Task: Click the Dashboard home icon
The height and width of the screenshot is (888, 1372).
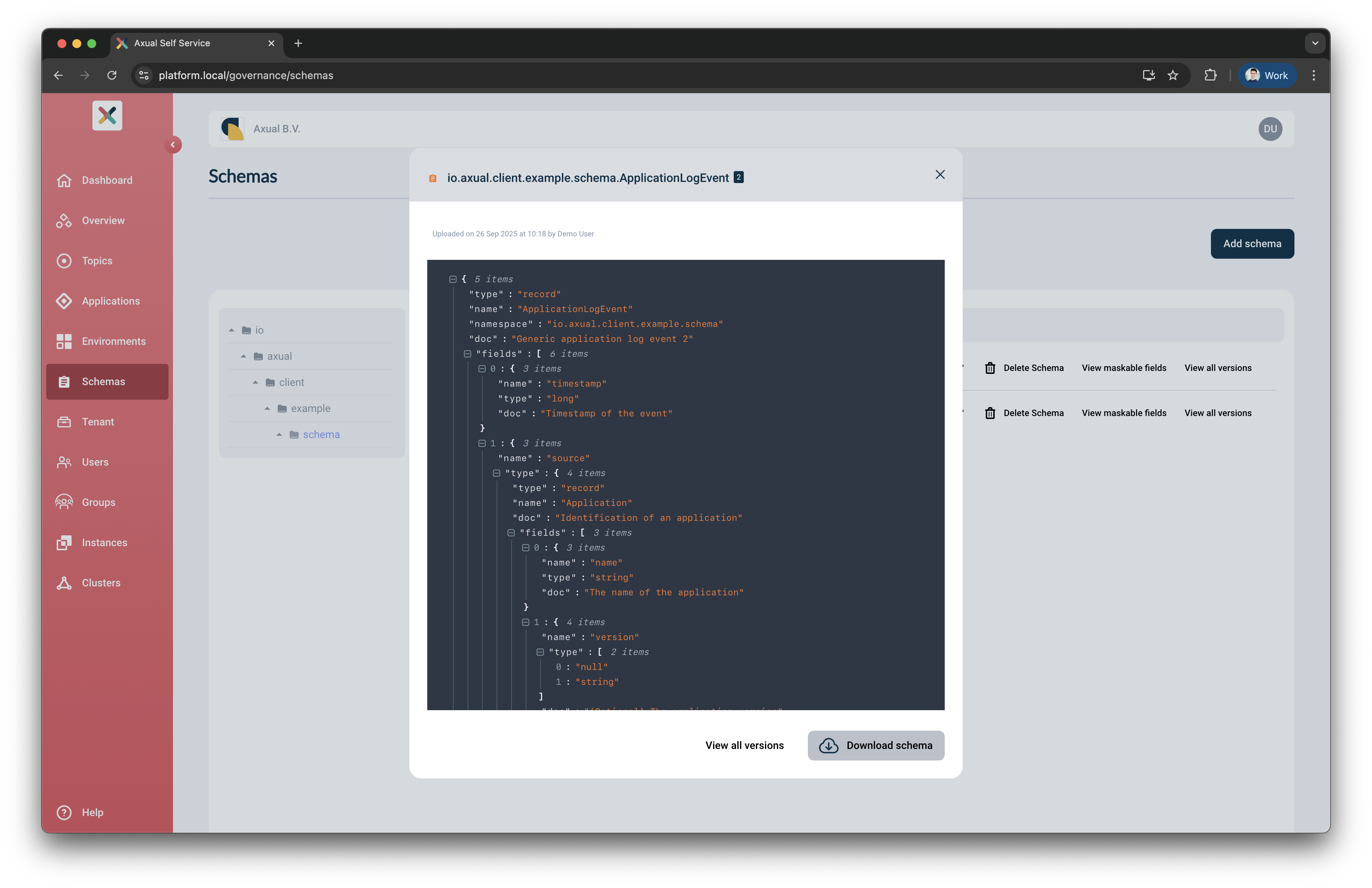Action: 64,180
